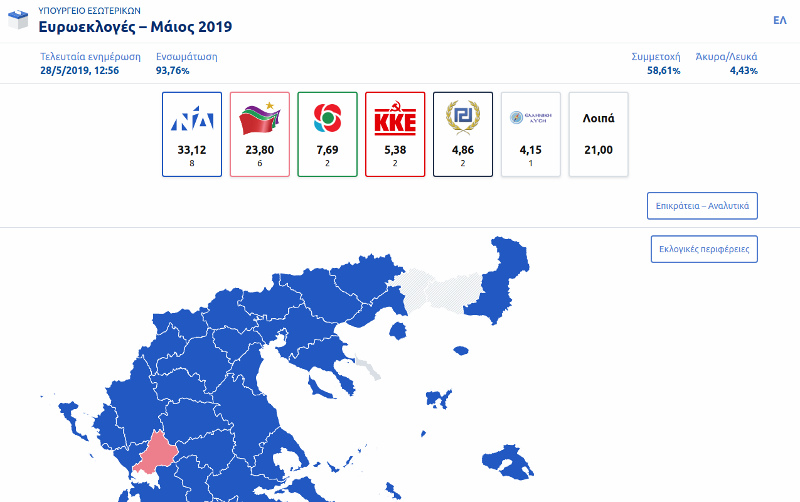Select Limnos island on the map
This screenshot has width=800, height=502.
coord(439,399)
